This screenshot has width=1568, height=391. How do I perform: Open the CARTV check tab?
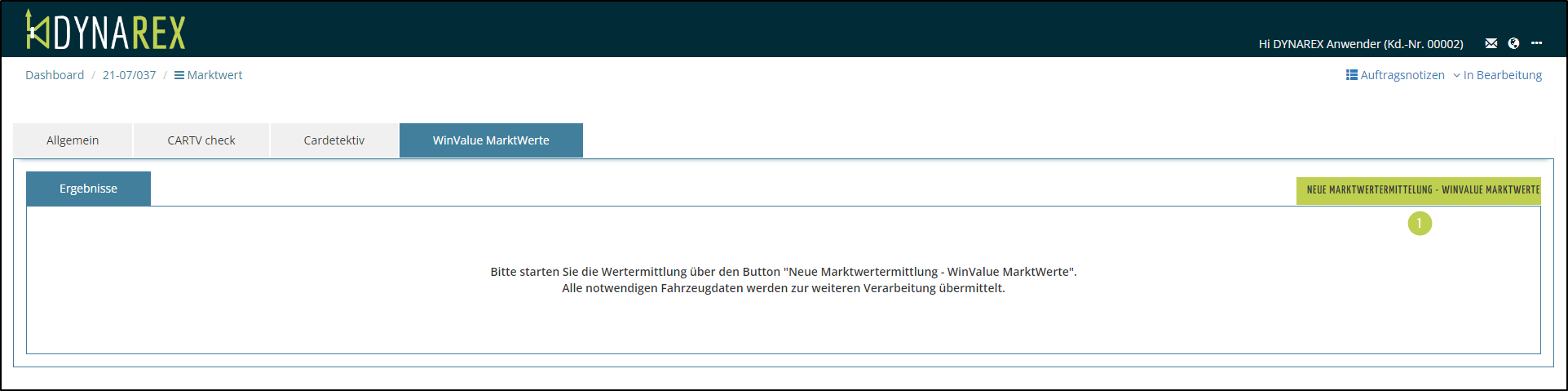click(x=201, y=140)
